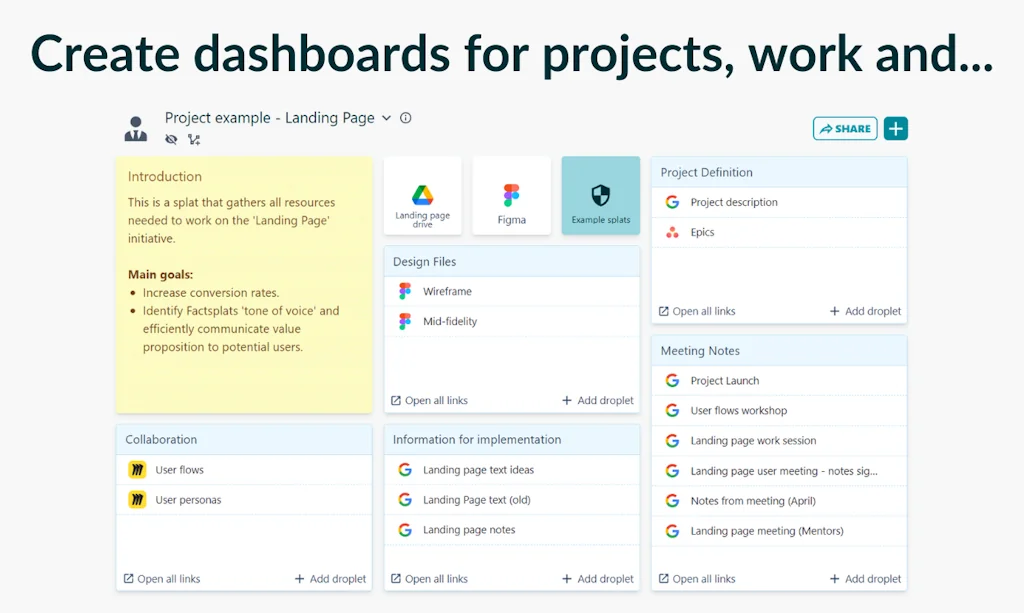Click the branch icon under the project title
This screenshot has width=1024, height=613.
point(194,140)
